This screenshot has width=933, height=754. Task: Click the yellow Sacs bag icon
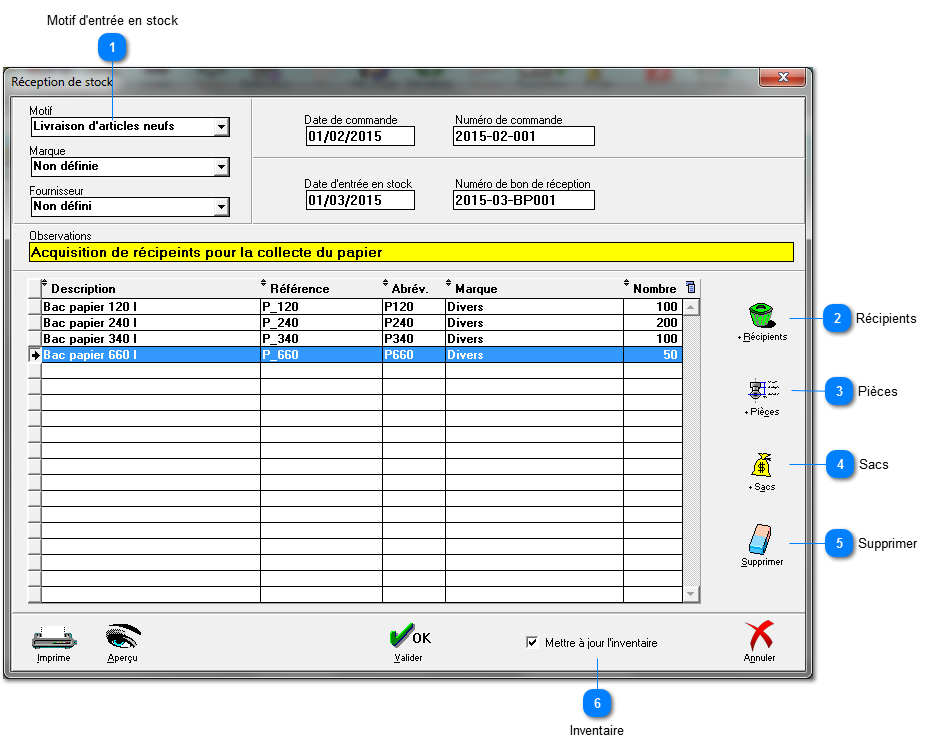(762, 465)
